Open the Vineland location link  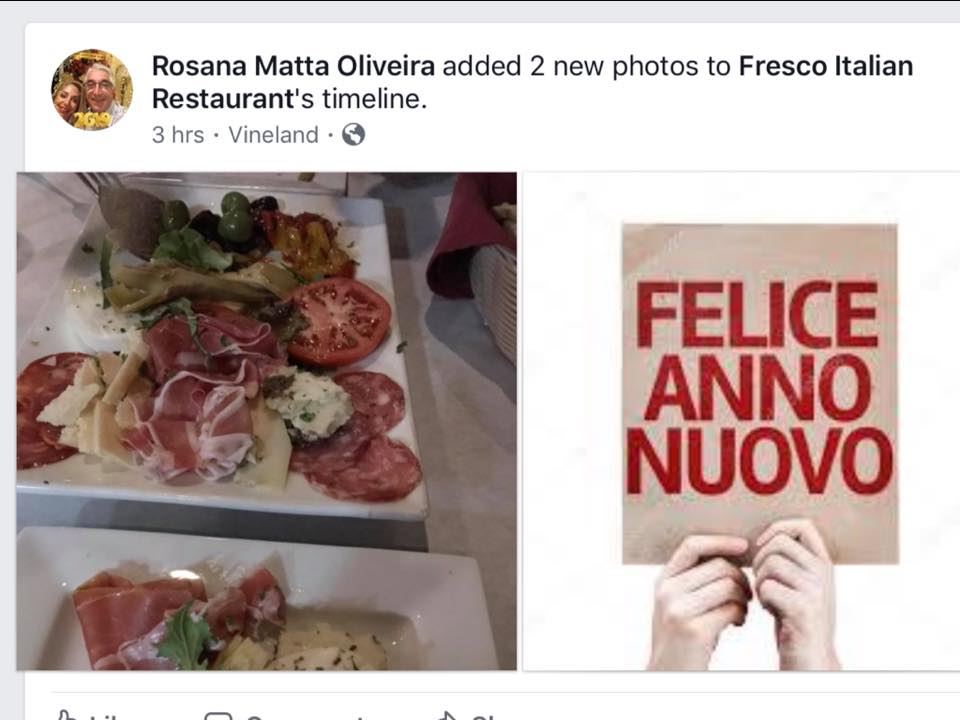(273, 135)
